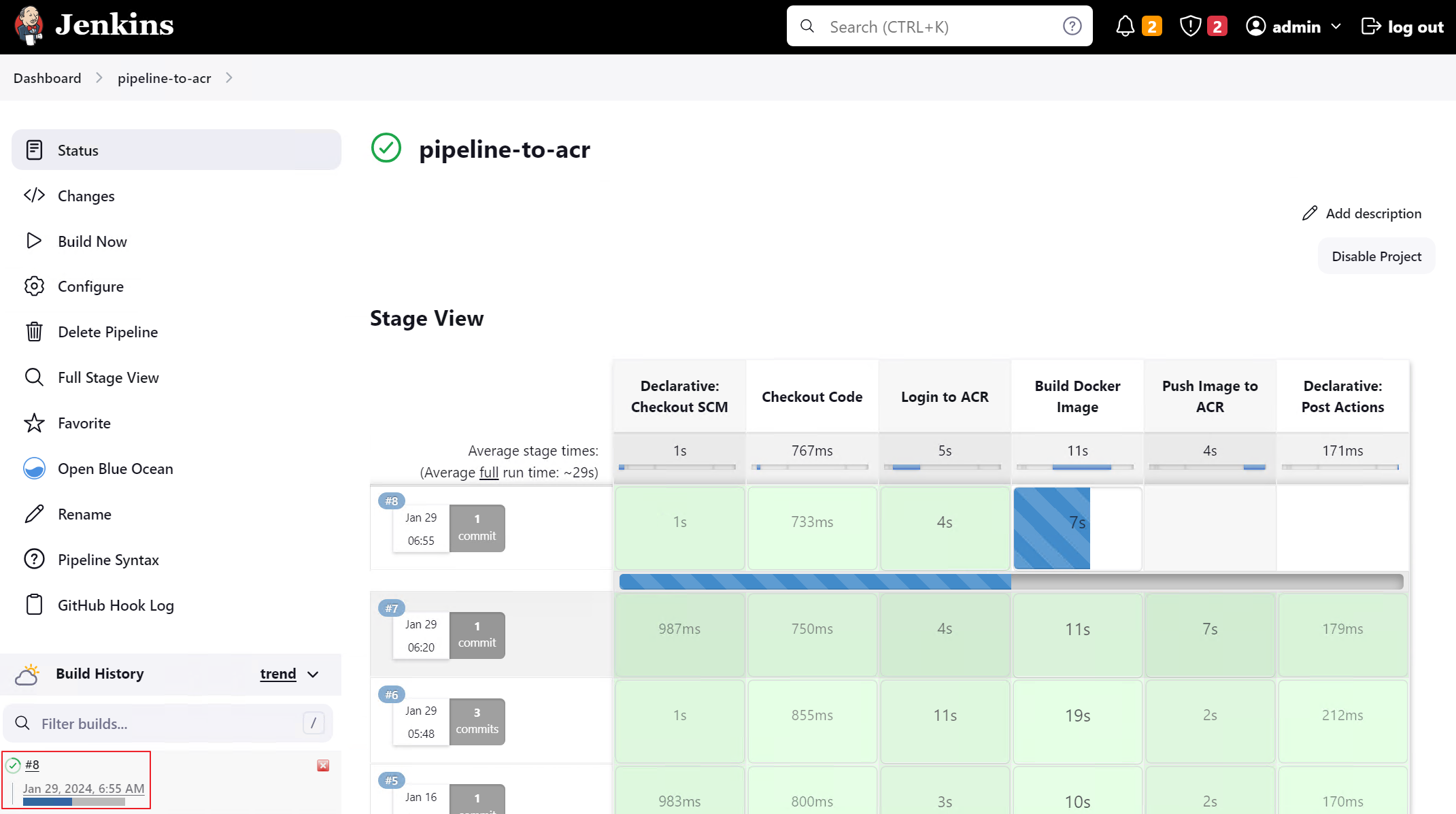Toggle Favorite star for this pipeline
Image resolution: width=1456 pixels, height=814 pixels.
click(x=34, y=423)
